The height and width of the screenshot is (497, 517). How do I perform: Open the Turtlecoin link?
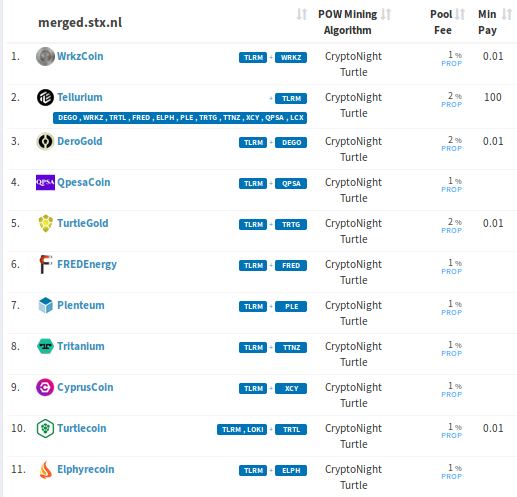point(82,428)
